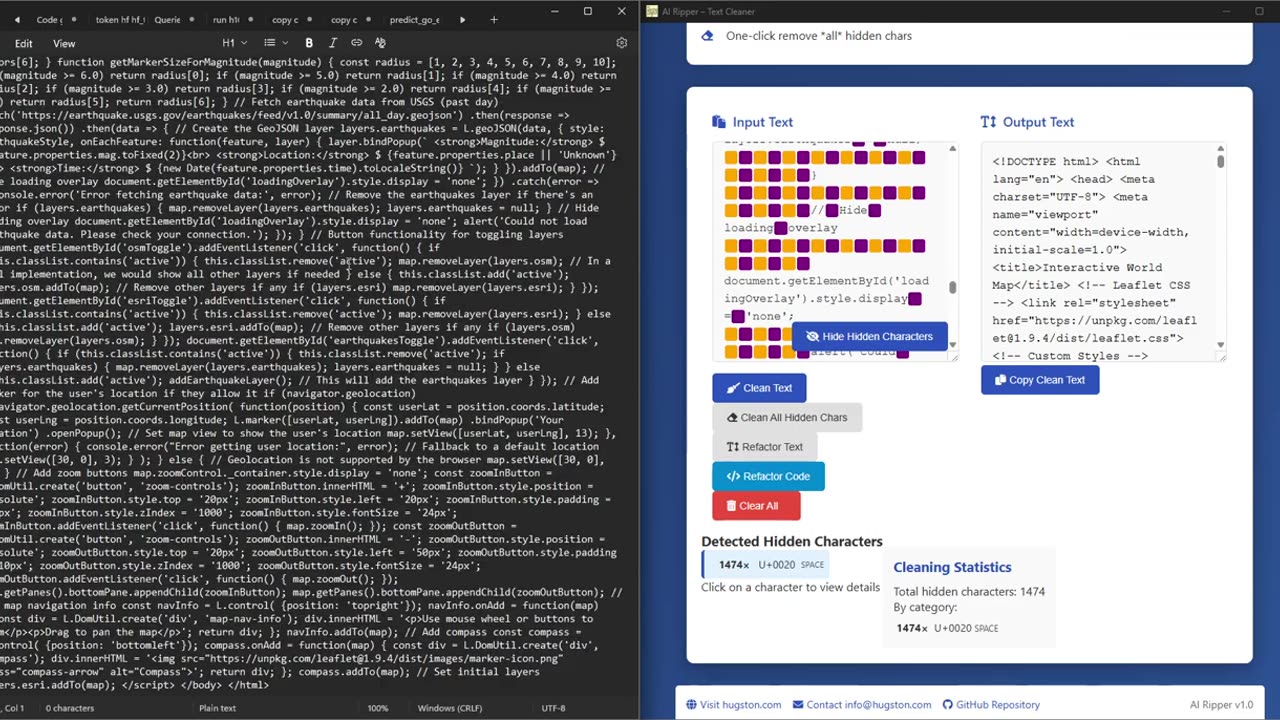This screenshot has width=1280, height=720.
Task: Clear formatting in the Notepad toolbar
Action: [380, 43]
